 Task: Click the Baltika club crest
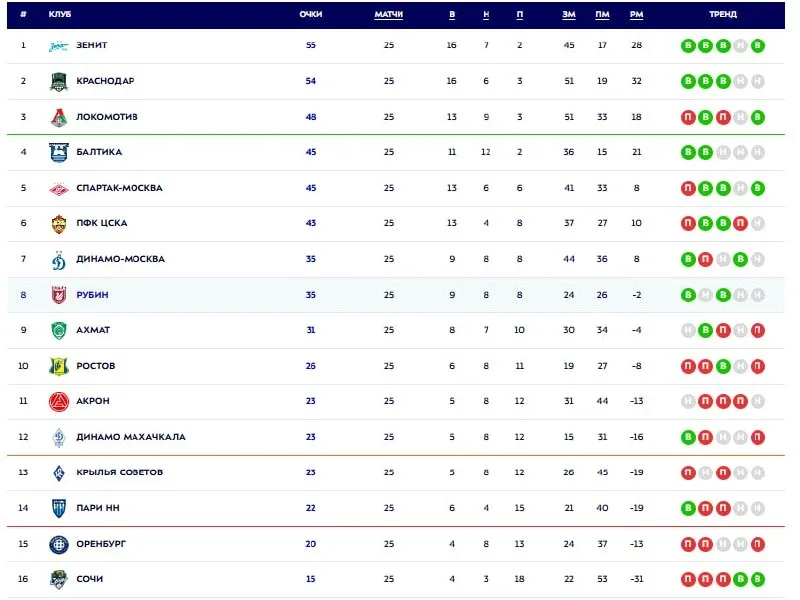[x=59, y=153]
